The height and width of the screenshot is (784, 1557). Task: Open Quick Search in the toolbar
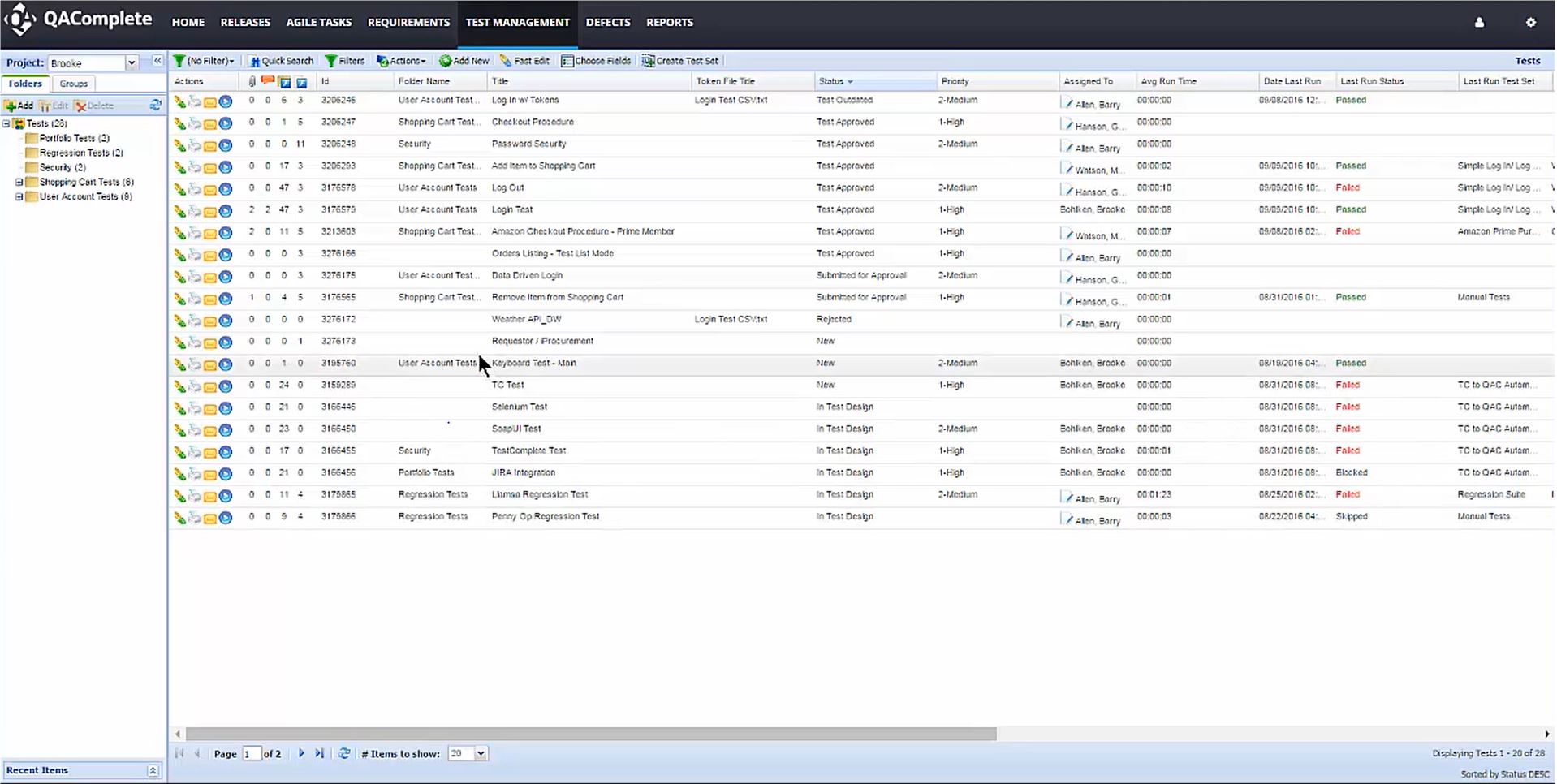click(281, 60)
